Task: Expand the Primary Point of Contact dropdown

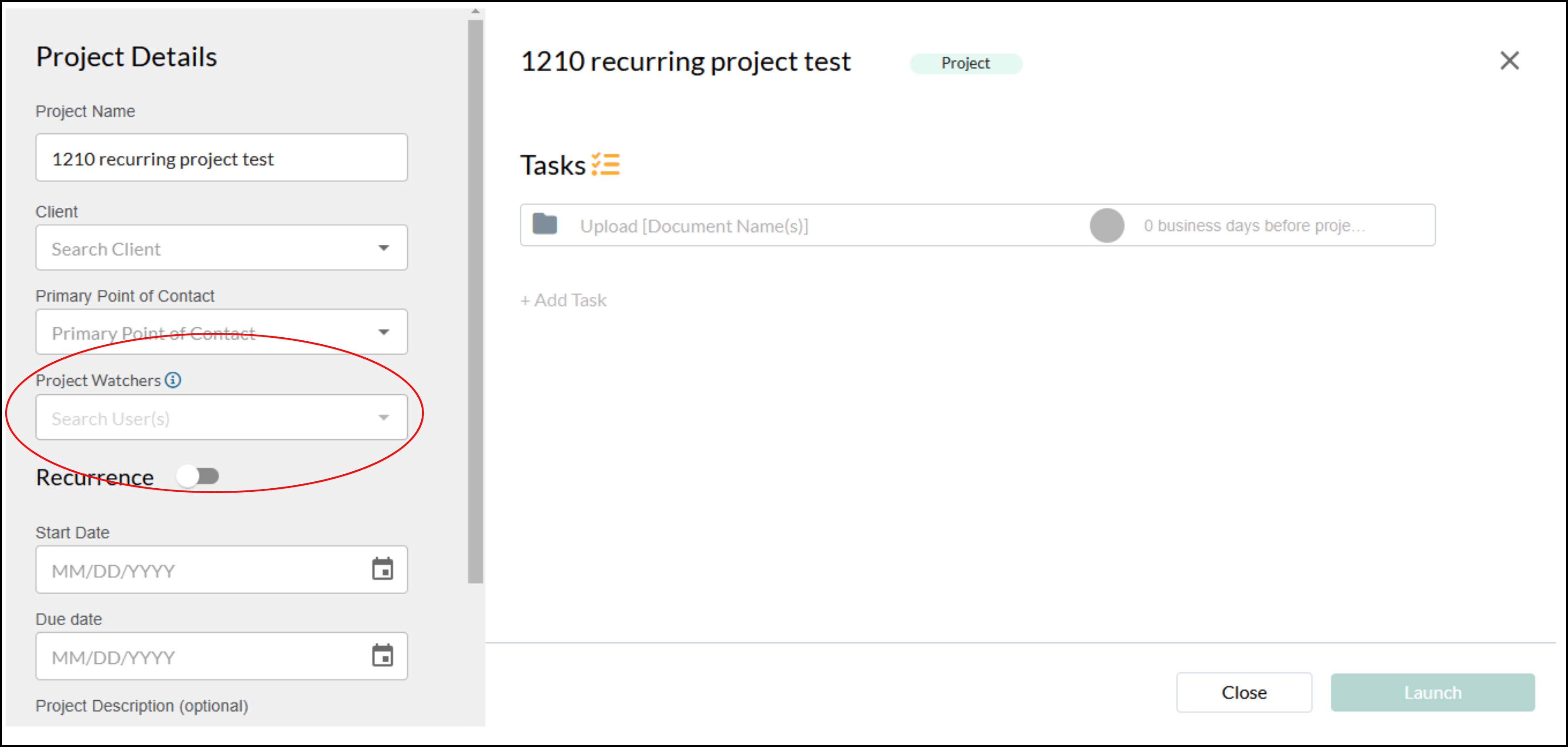Action: pyautogui.click(x=383, y=332)
